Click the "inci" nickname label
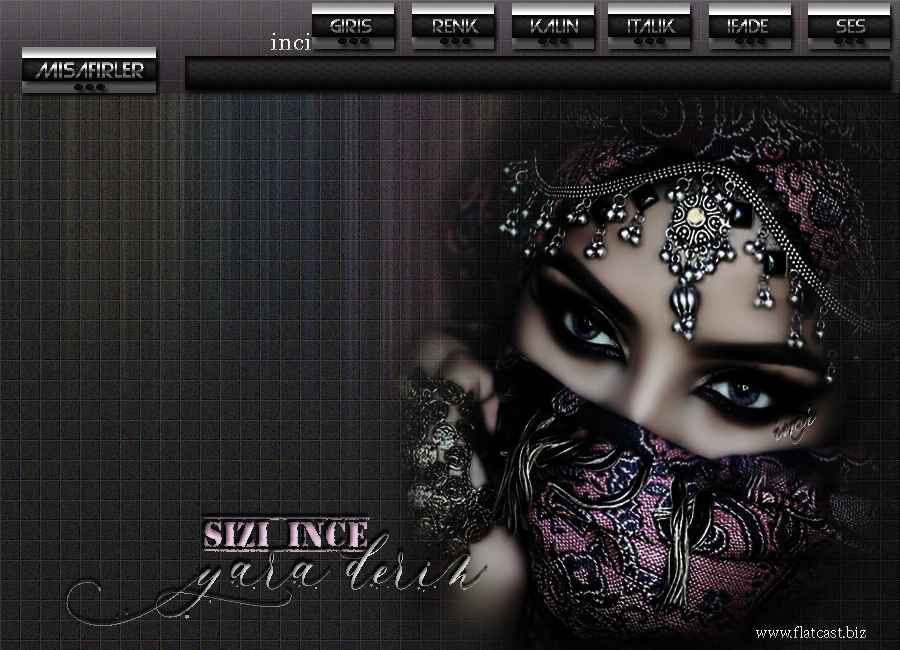 click(290, 44)
